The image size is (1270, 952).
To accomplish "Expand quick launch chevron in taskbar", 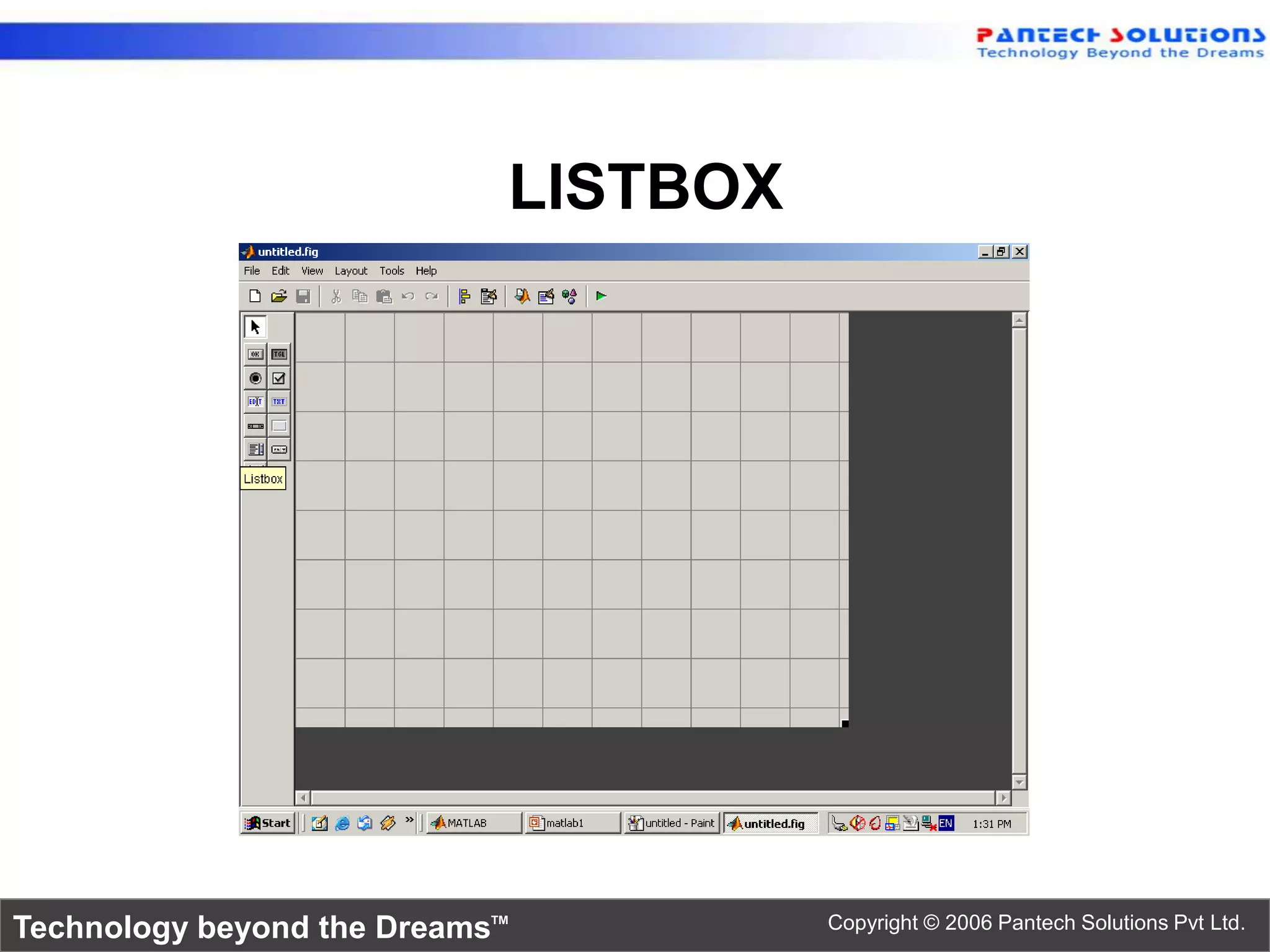I will pos(409,820).
